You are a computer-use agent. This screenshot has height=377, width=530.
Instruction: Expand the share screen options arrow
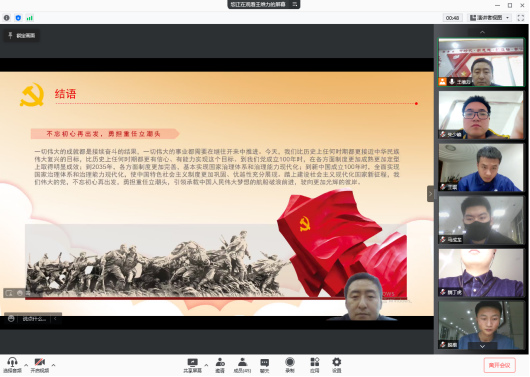click(206, 365)
